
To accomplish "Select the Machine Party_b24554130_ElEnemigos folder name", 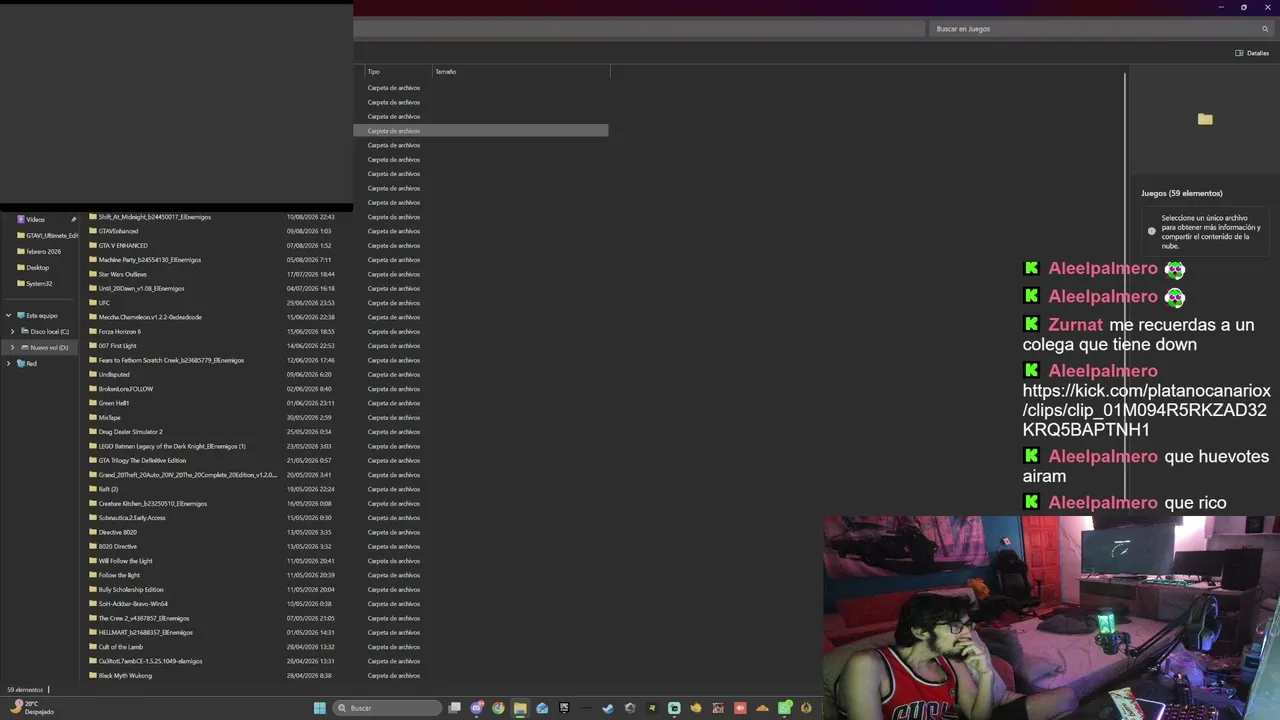I will (150, 260).
